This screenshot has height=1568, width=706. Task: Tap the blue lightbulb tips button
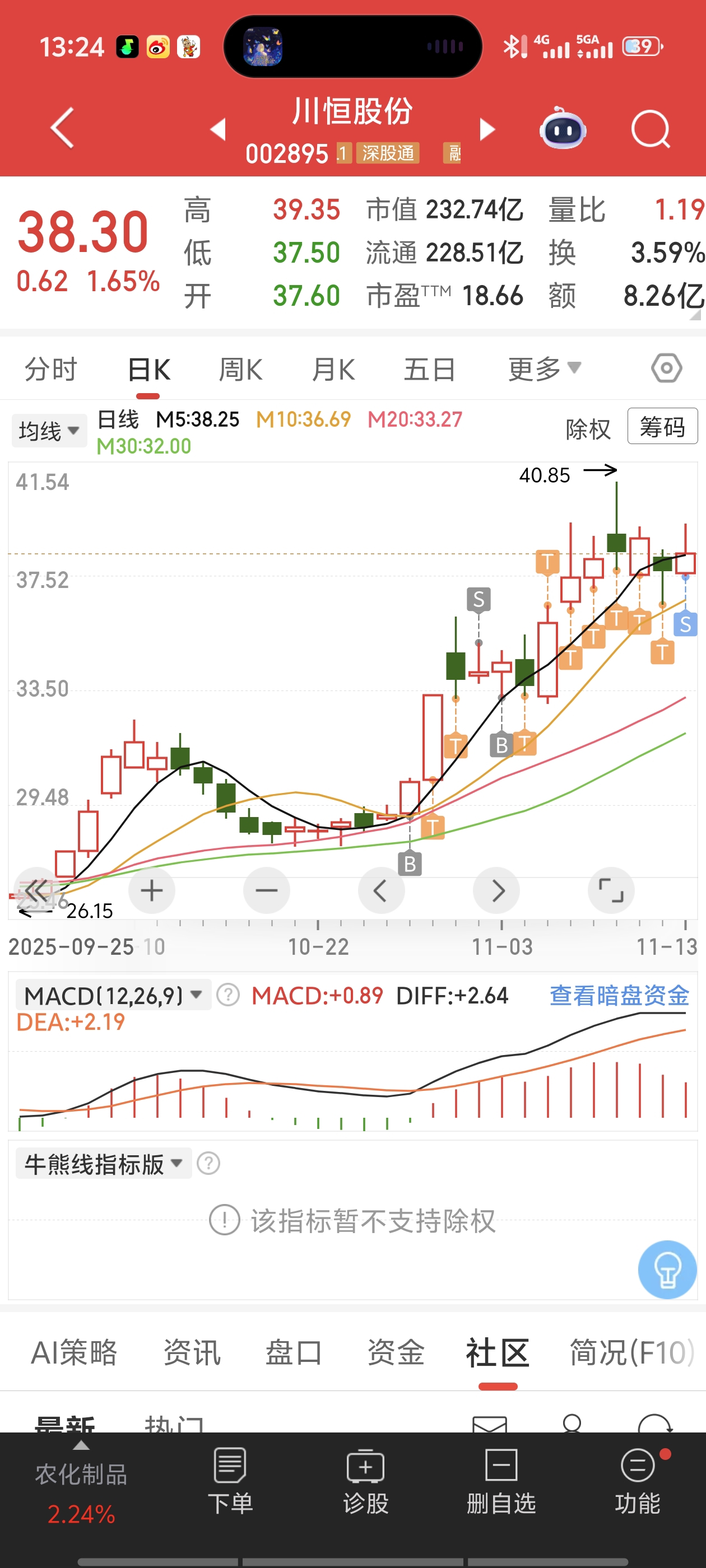[x=667, y=1269]
